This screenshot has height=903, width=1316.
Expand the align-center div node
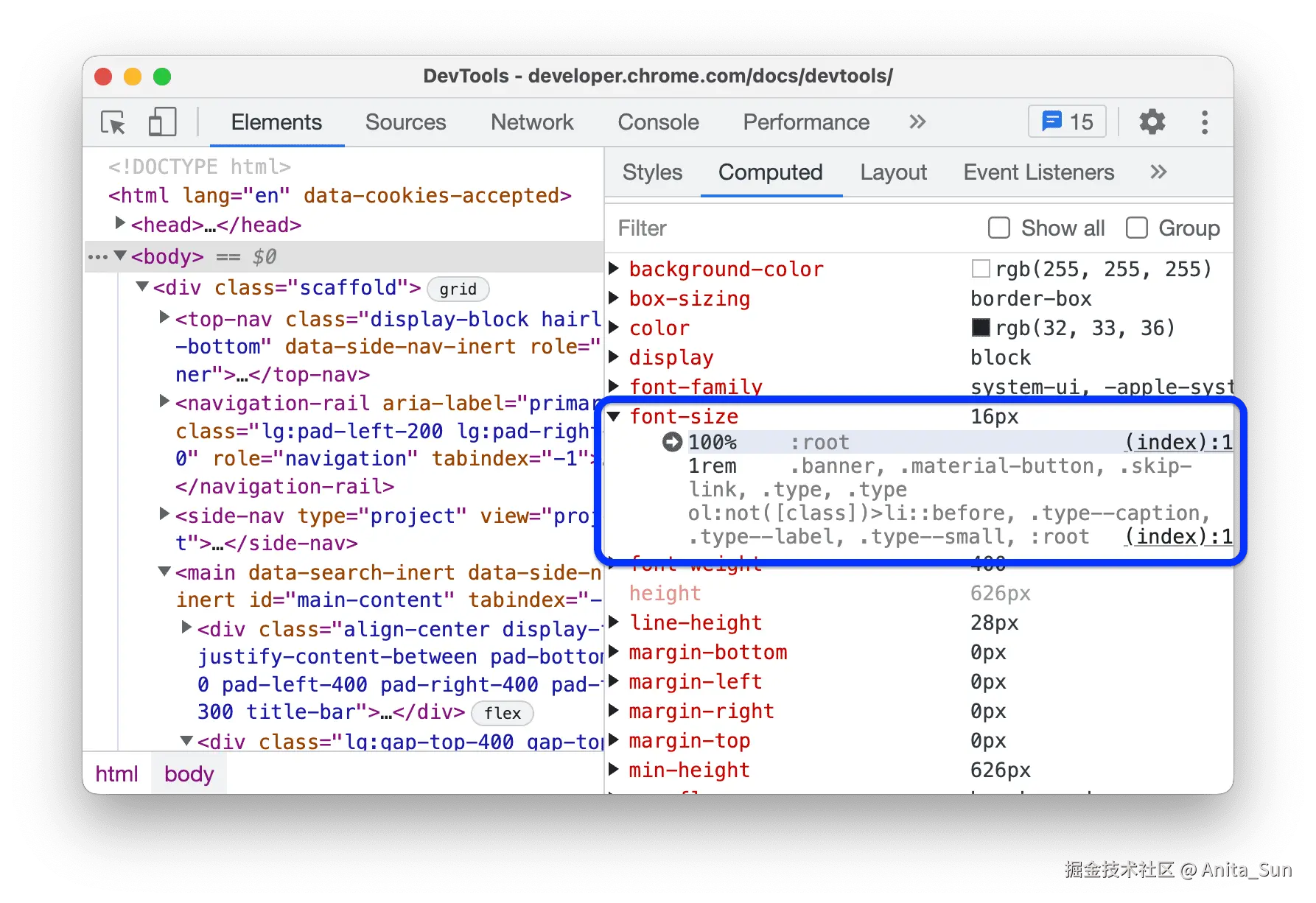point(186,627)
